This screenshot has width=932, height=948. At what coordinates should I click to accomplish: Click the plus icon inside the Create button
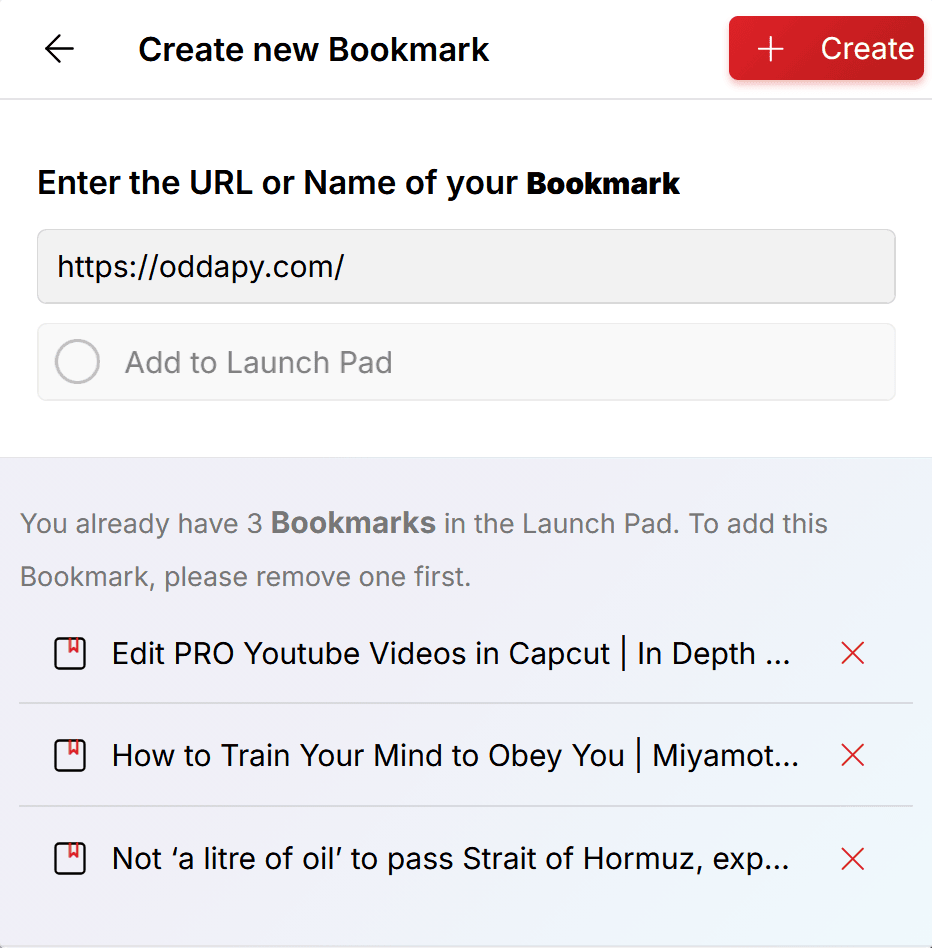tap(770, 48)
